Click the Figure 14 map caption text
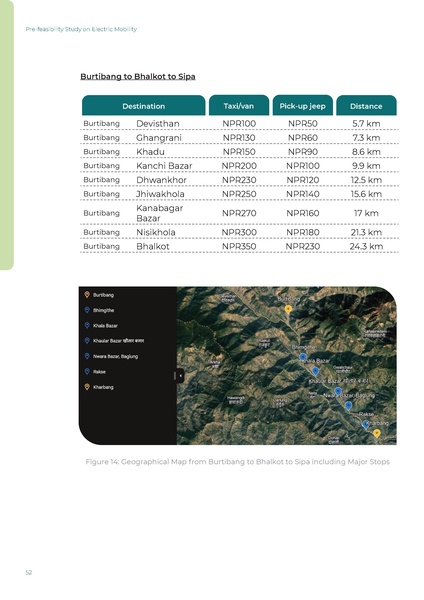Screen dimensions: 424x600 pos(238,462)
